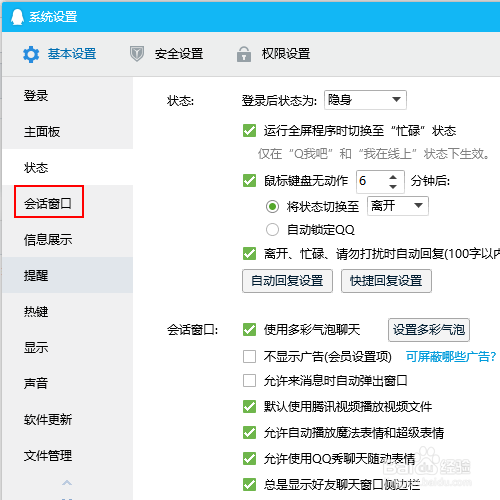The image size is (500, 500).
Task: Select 热键 in the sidebar
Action: click(x=68, y=311)
